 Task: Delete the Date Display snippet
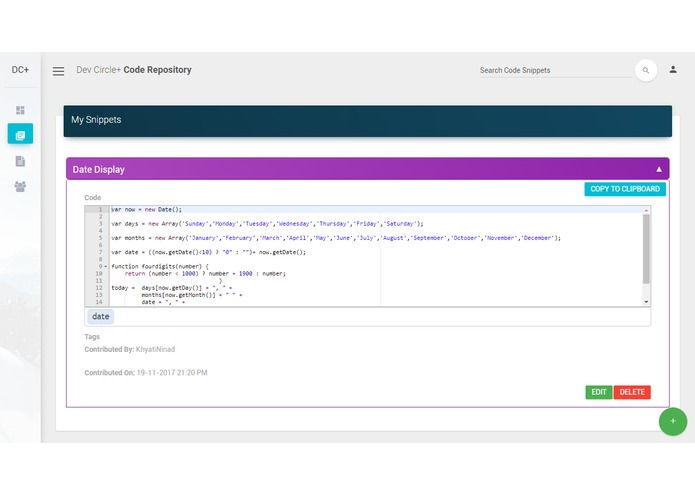coord(632,392)
